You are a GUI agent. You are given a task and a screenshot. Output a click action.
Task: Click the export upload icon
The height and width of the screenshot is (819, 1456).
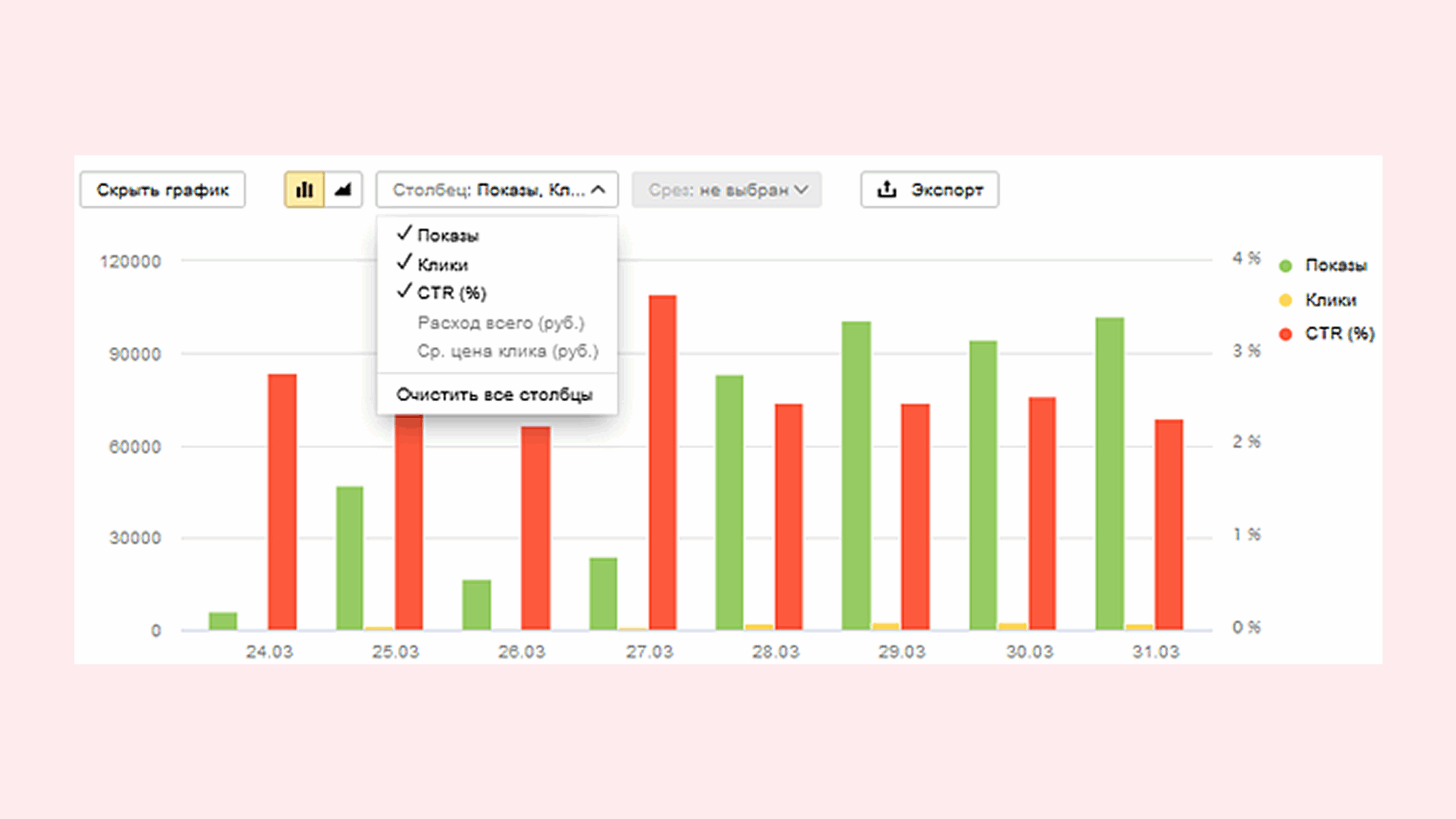(x=887, y=189)
